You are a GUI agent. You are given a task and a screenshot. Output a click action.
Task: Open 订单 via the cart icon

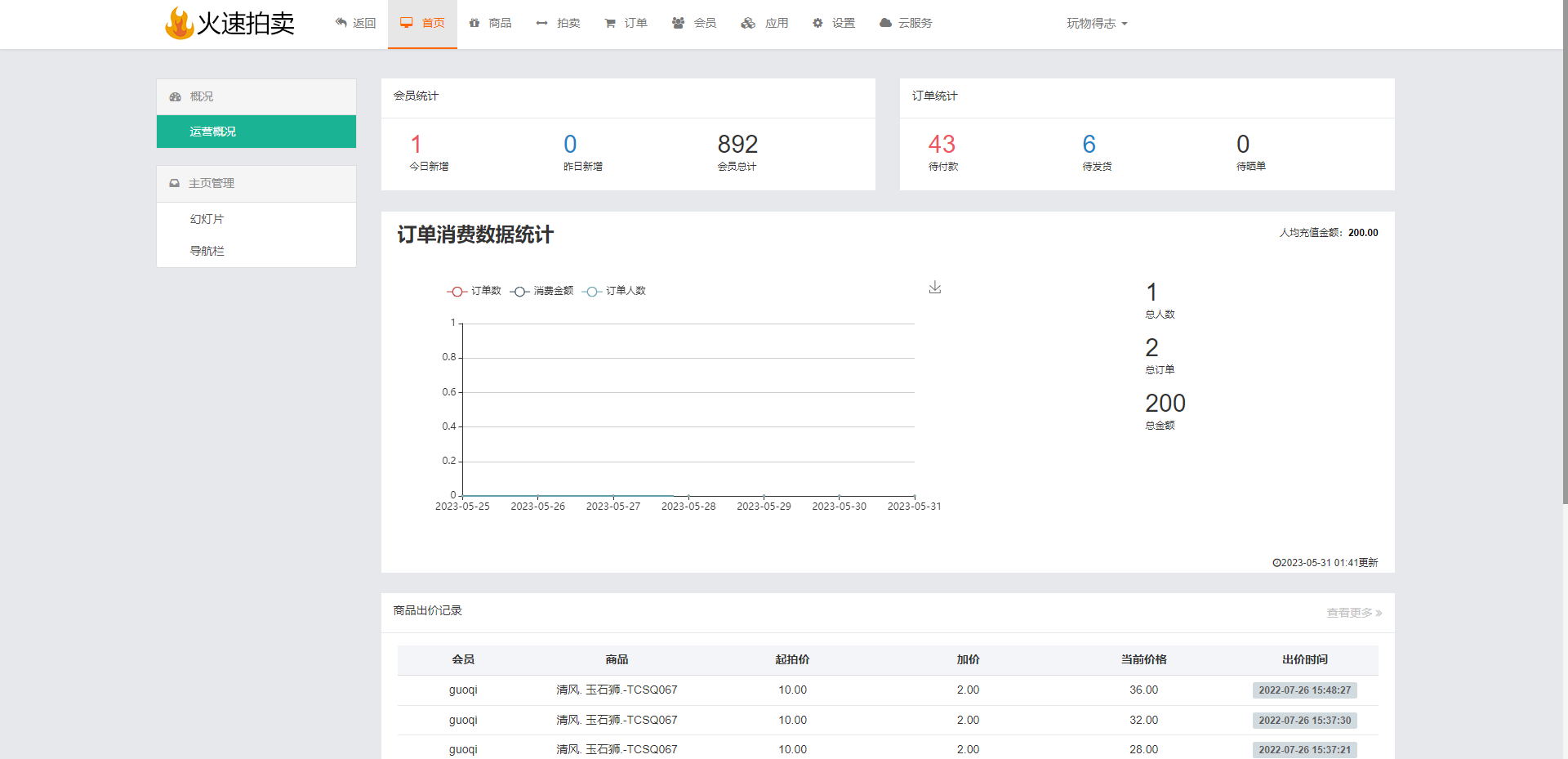coord(610,23)
